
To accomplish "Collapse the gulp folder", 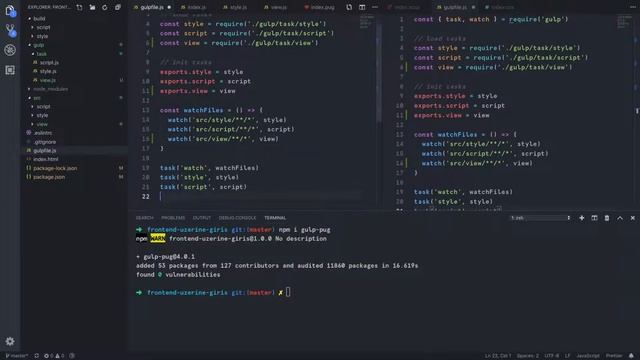I will pos(38,45).
